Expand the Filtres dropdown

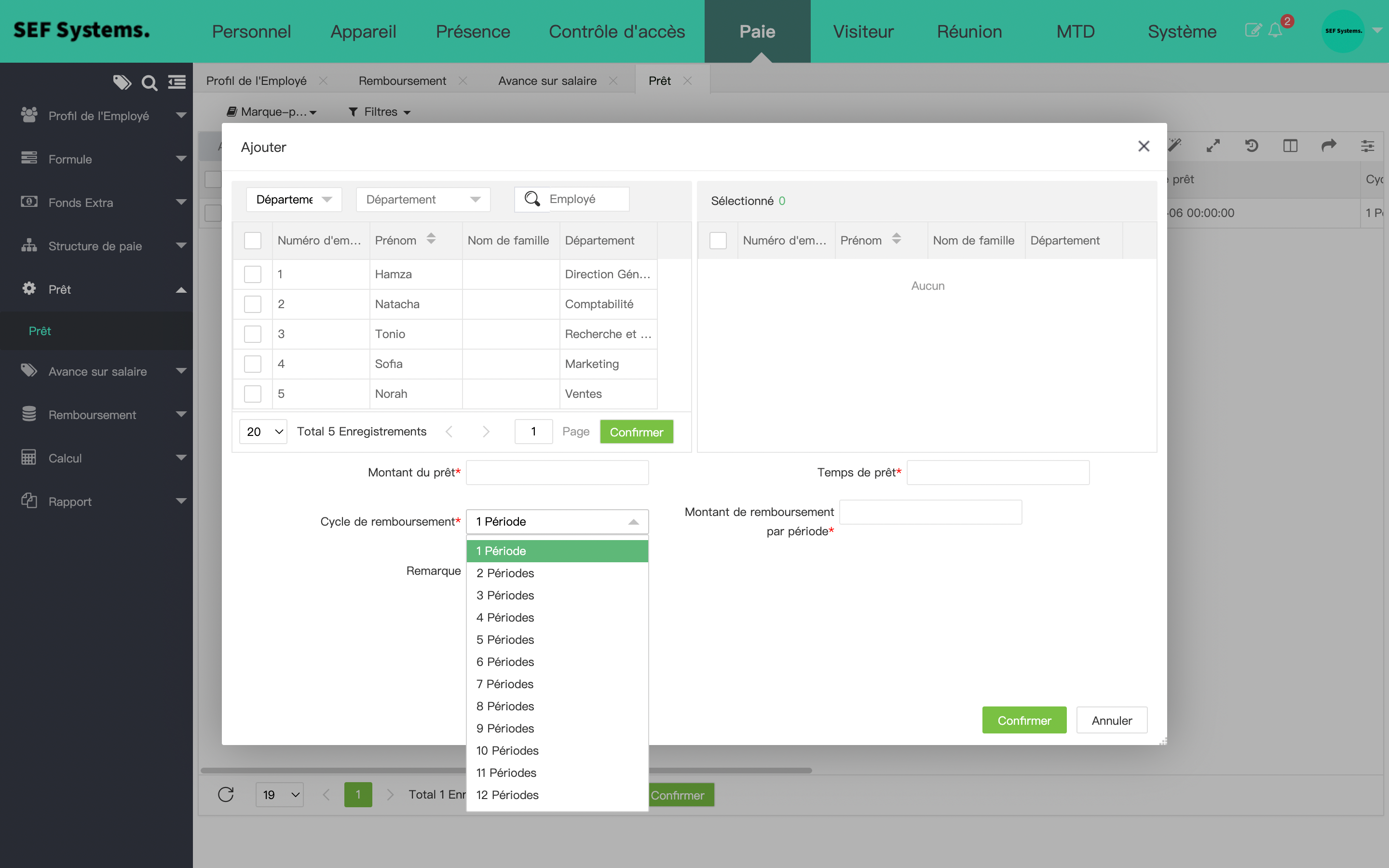(x=380, y=112)
